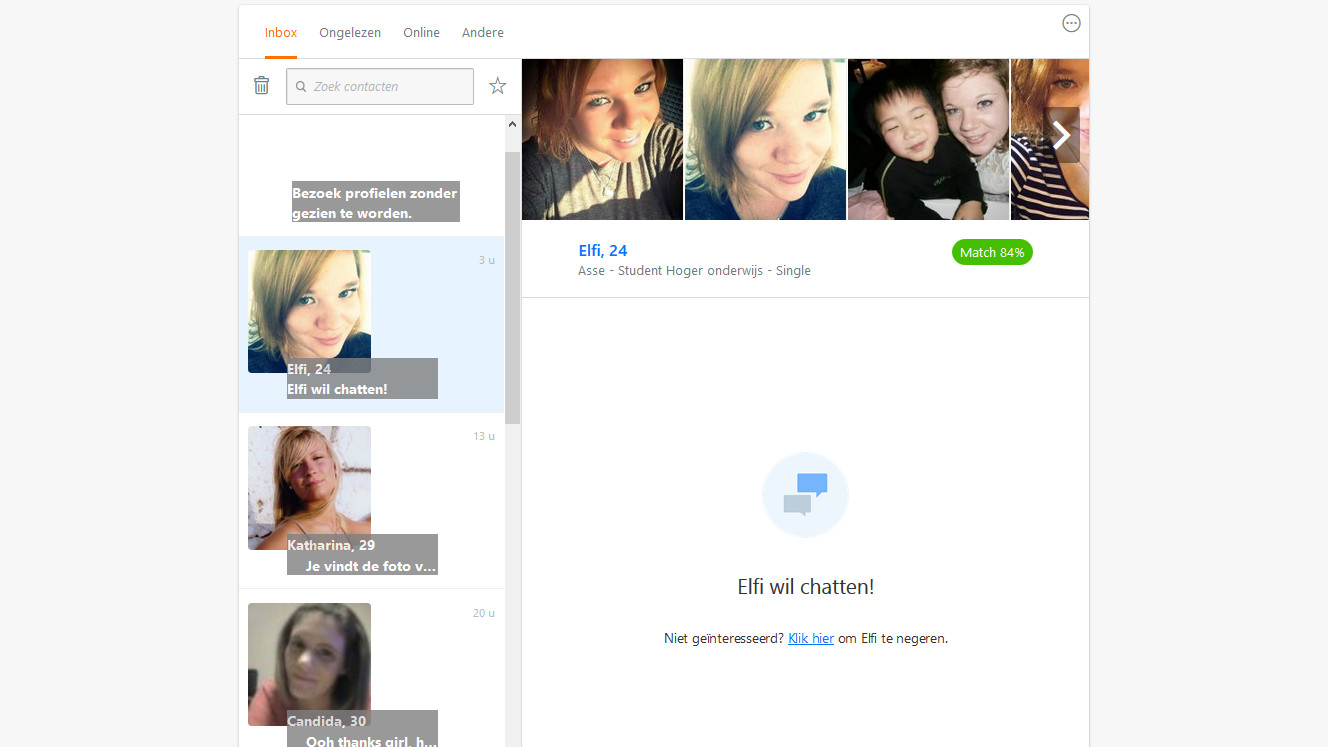1328x747 pixels.
Task: Klik hier to ignore Elfi
Action: (810, 638)
